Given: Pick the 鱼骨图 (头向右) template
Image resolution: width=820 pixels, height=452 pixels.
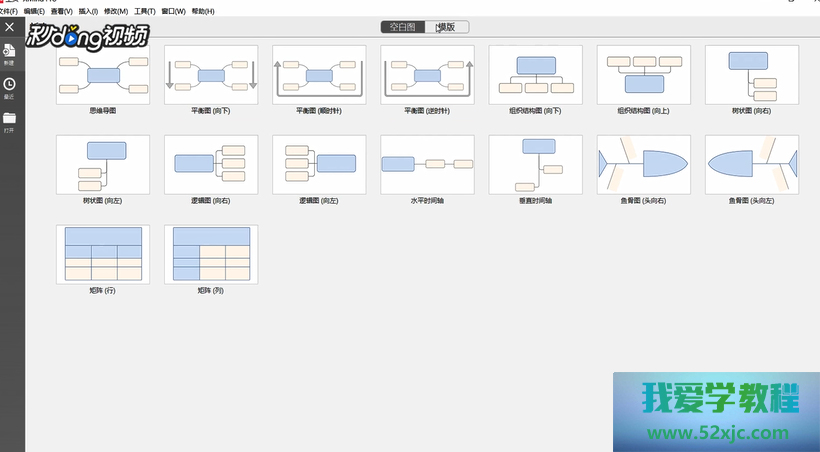Looking at the screenshot, I should (x=643, y=164).
